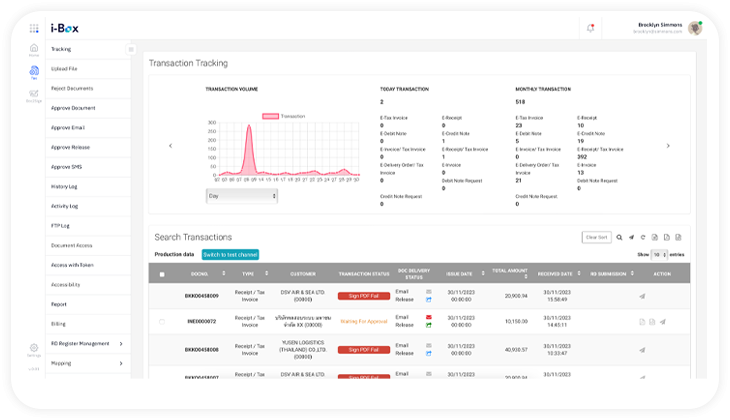Image resolution: width=730 pixels, height=420 pixels.
Task: Click the Home icon in left rail
Action: point(34,49)
